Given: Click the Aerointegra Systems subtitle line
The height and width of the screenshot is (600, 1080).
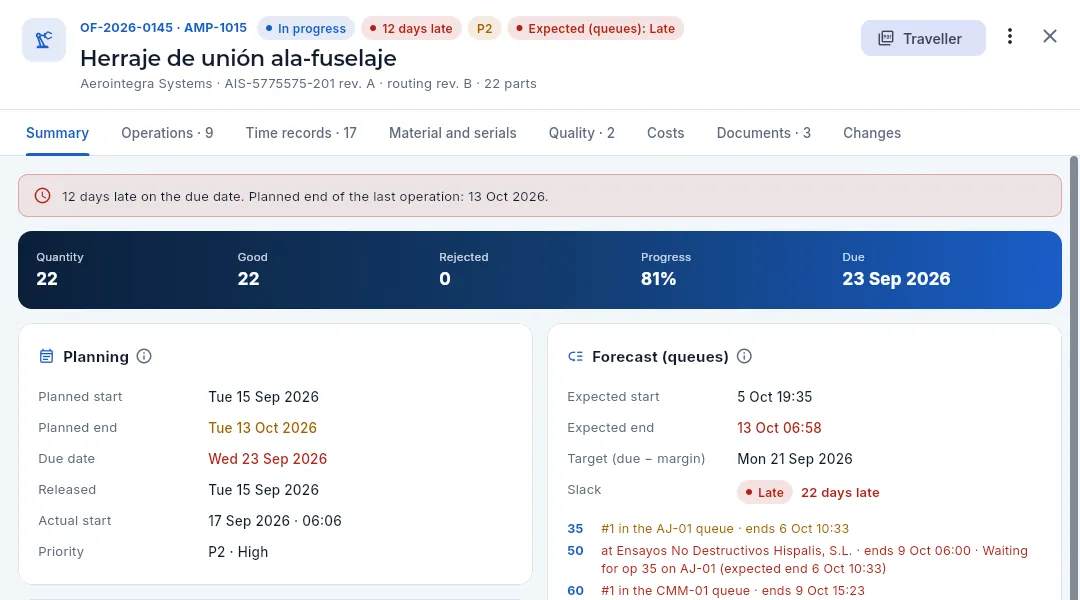Looking at the screenshot, I should 308,83.
